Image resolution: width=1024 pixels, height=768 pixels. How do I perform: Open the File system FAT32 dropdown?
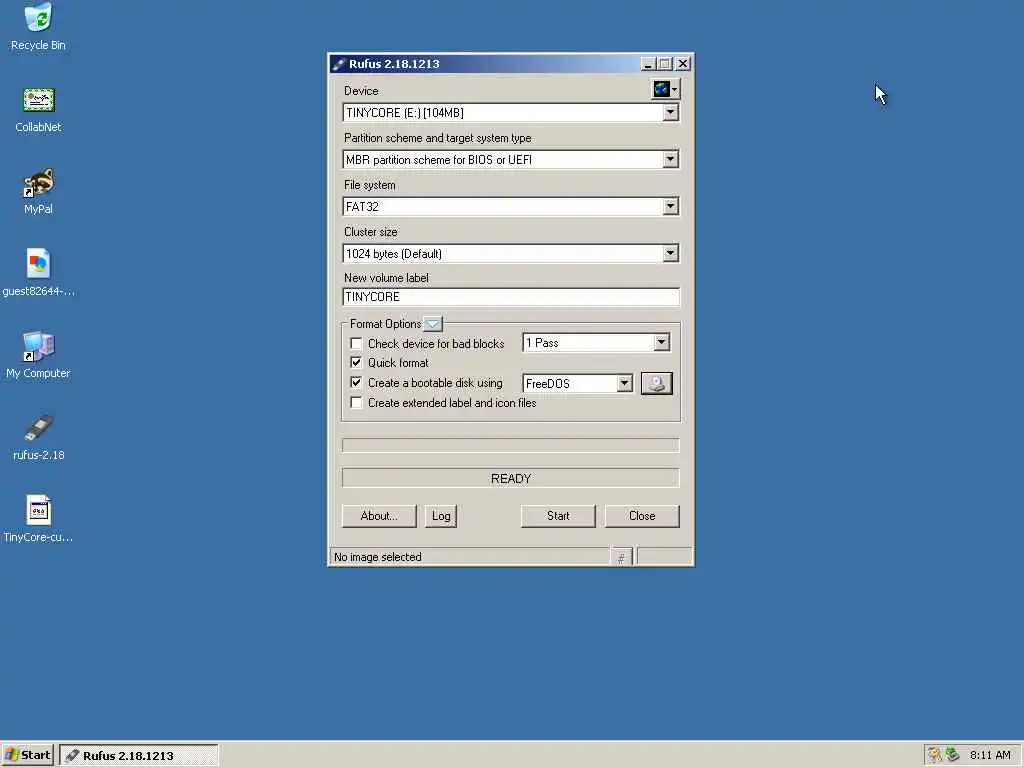point(511,207)
